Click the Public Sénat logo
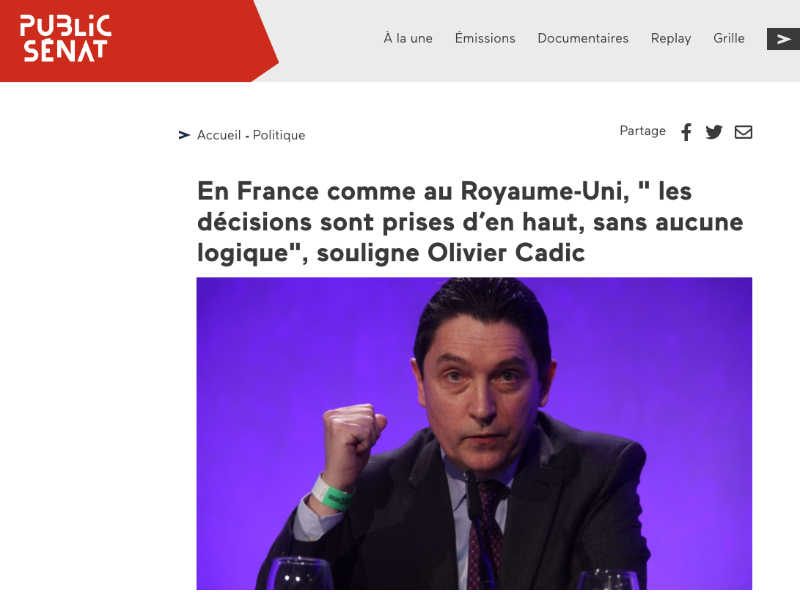The height and width of the screenshot is (601, 800). [65, 38]
